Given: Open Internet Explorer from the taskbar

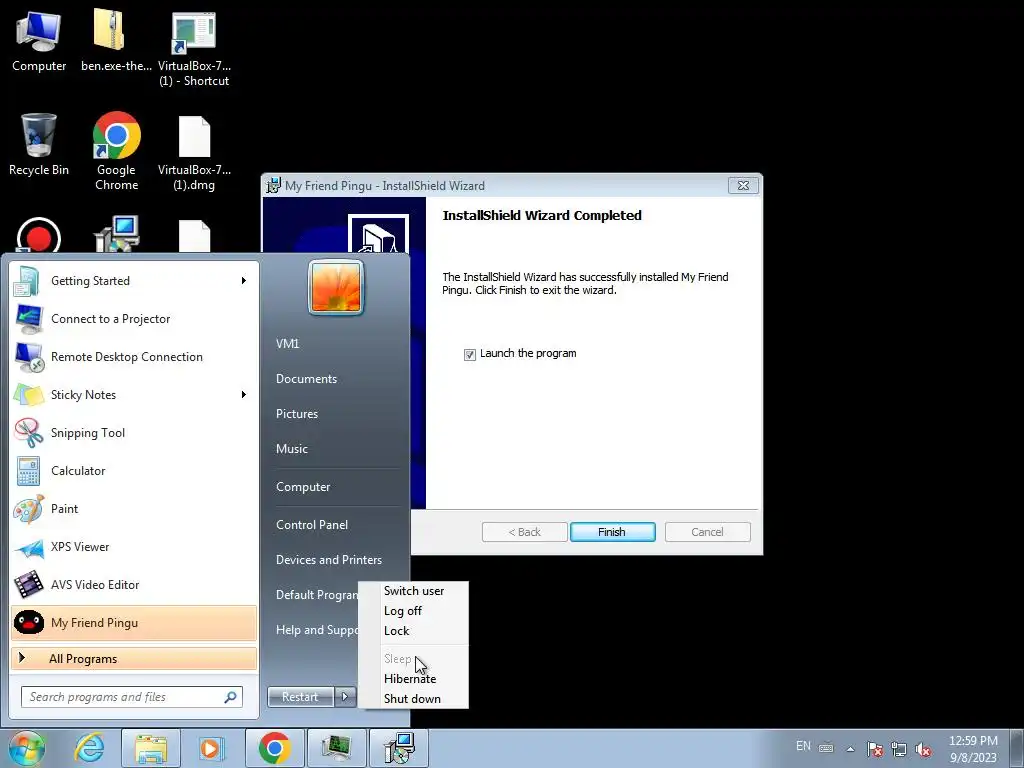Looking at the screenshot, I should [89, 748].
